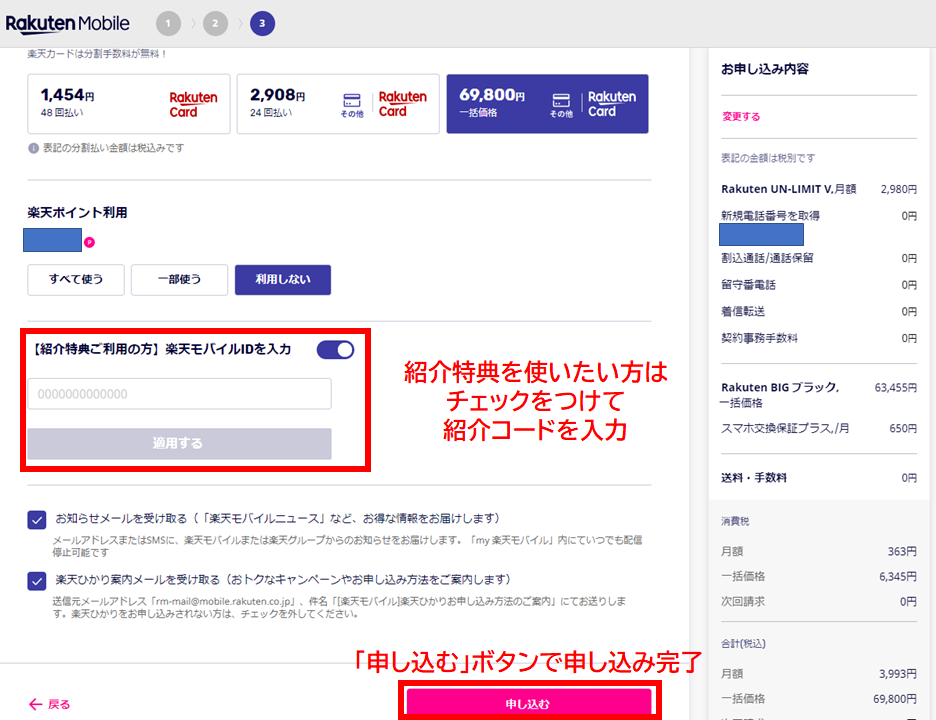Viewport: 936px width, 720px height.
Task: Click the pink 申し込む button
Action: 529,703
